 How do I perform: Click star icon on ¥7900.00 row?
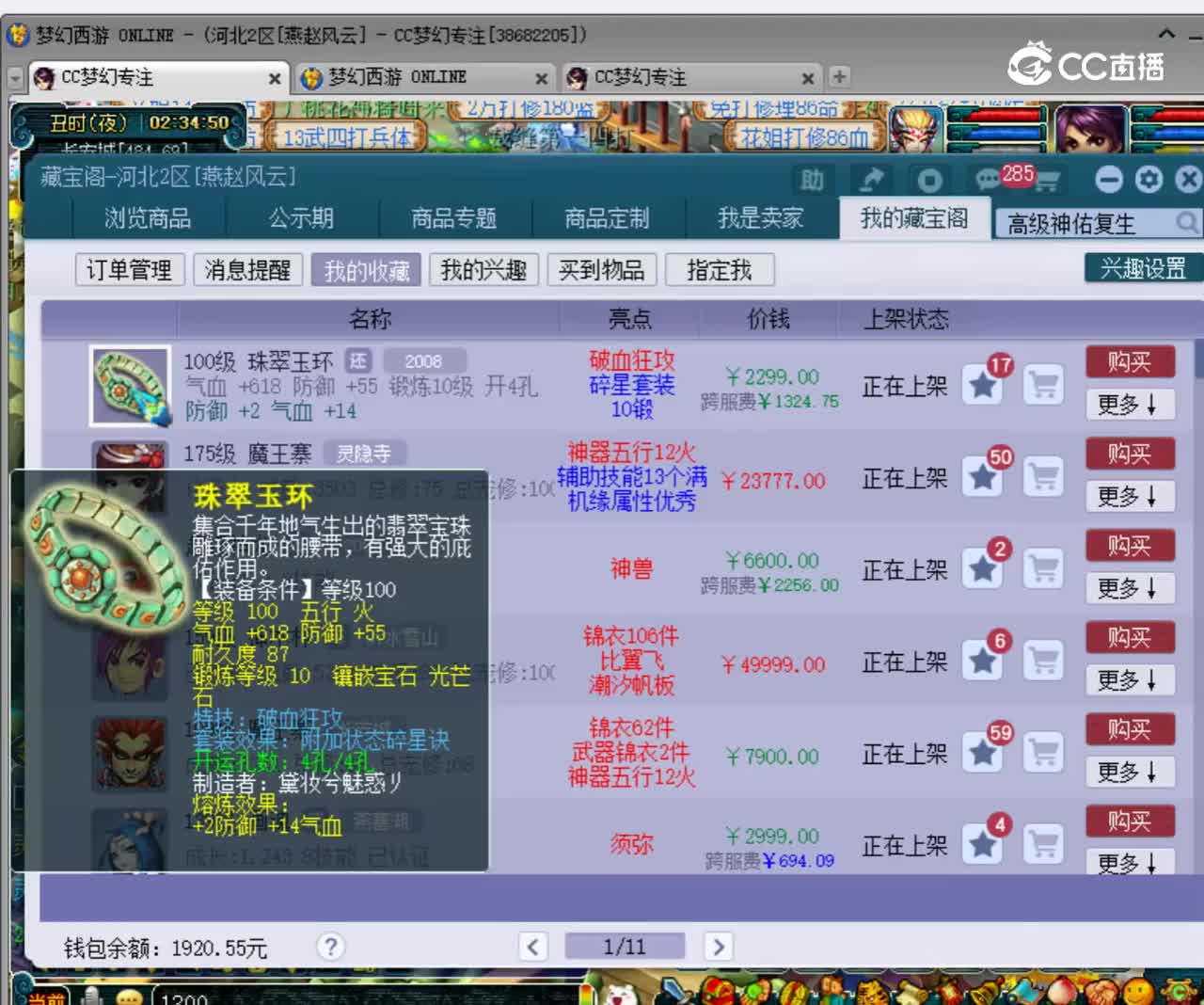(x=983, y=752)
